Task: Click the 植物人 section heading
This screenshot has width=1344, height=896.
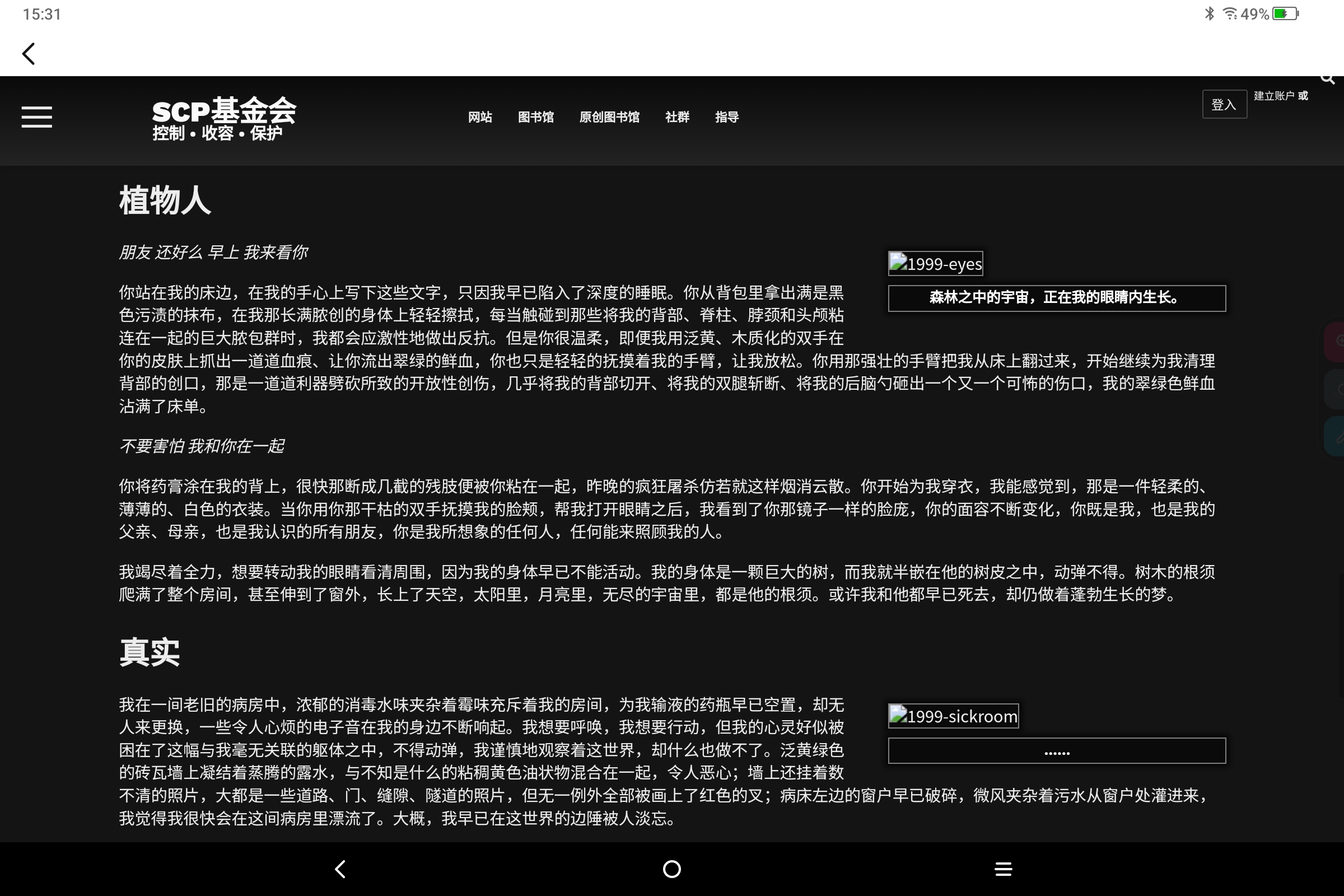Action: (165, 201)
